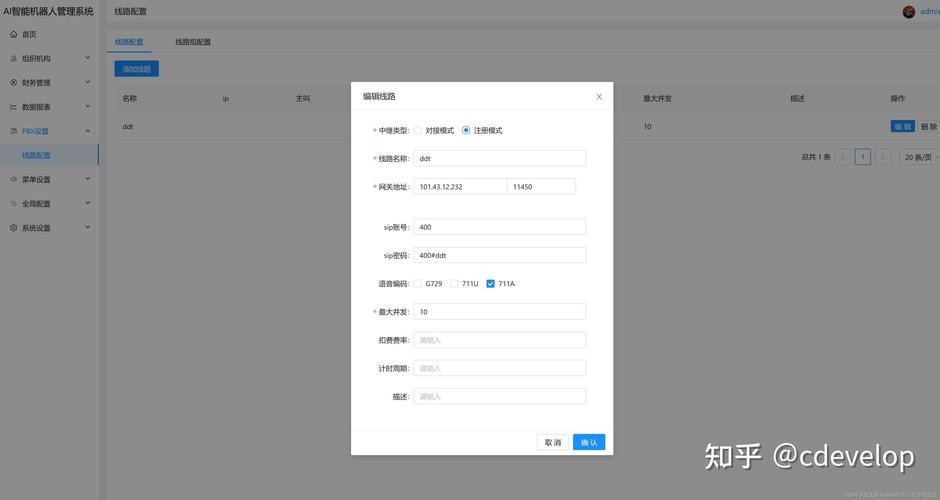Click the home icon beside 首页
This screenshot has height=500, width=940.
(13, 34)
